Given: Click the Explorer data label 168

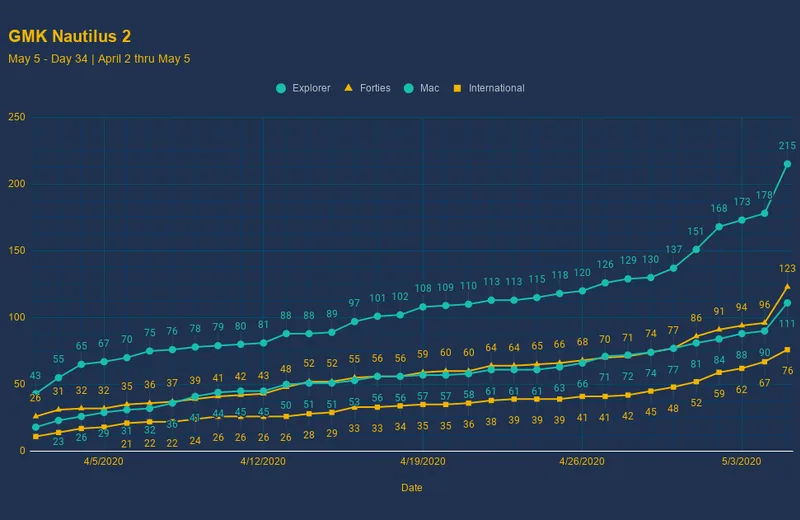Looking at the screenshot, I should click(x=719, y=208).
